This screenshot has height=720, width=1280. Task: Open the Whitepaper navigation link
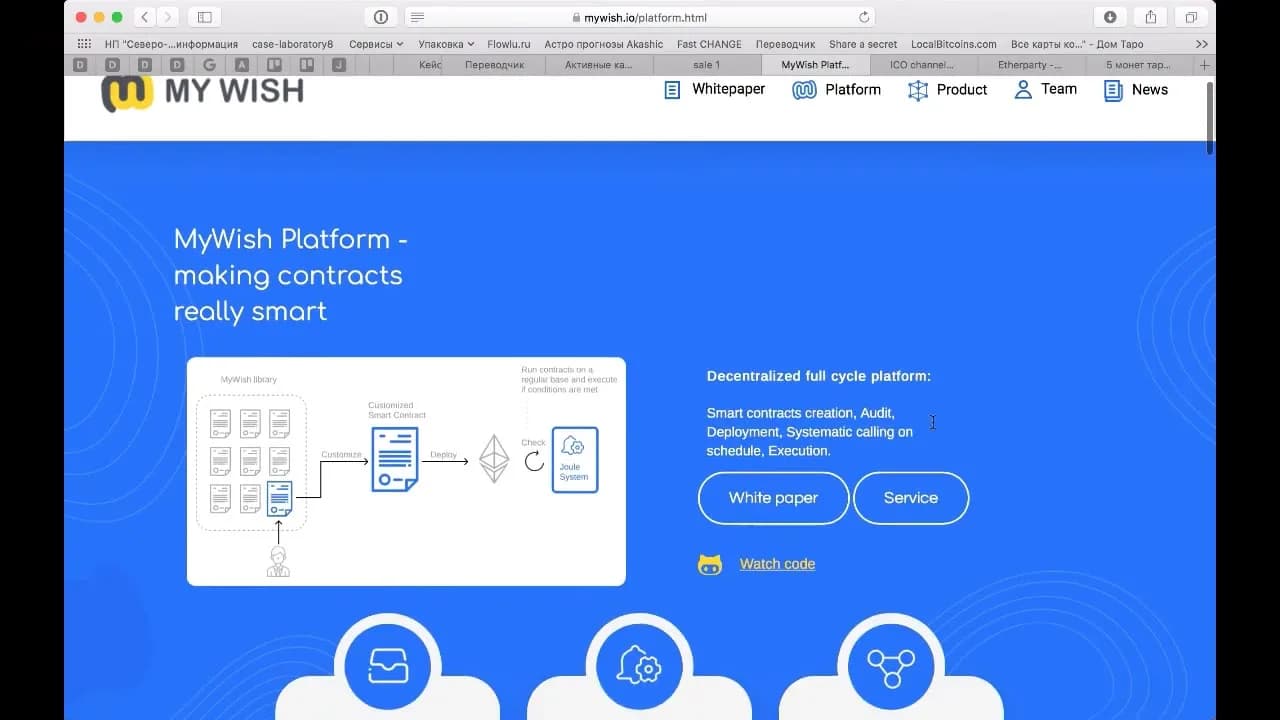(x=728, y=89)
